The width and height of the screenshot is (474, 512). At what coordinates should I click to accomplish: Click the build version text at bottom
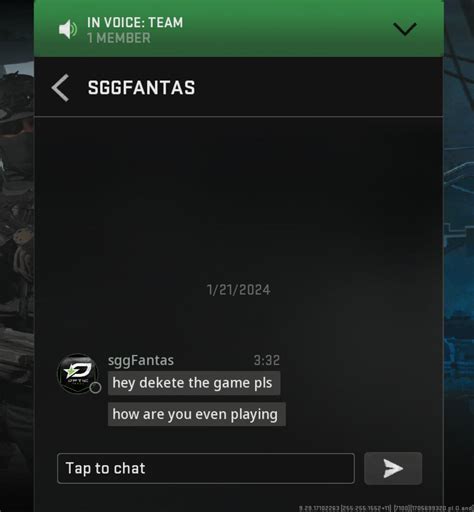tap(386, 508)
